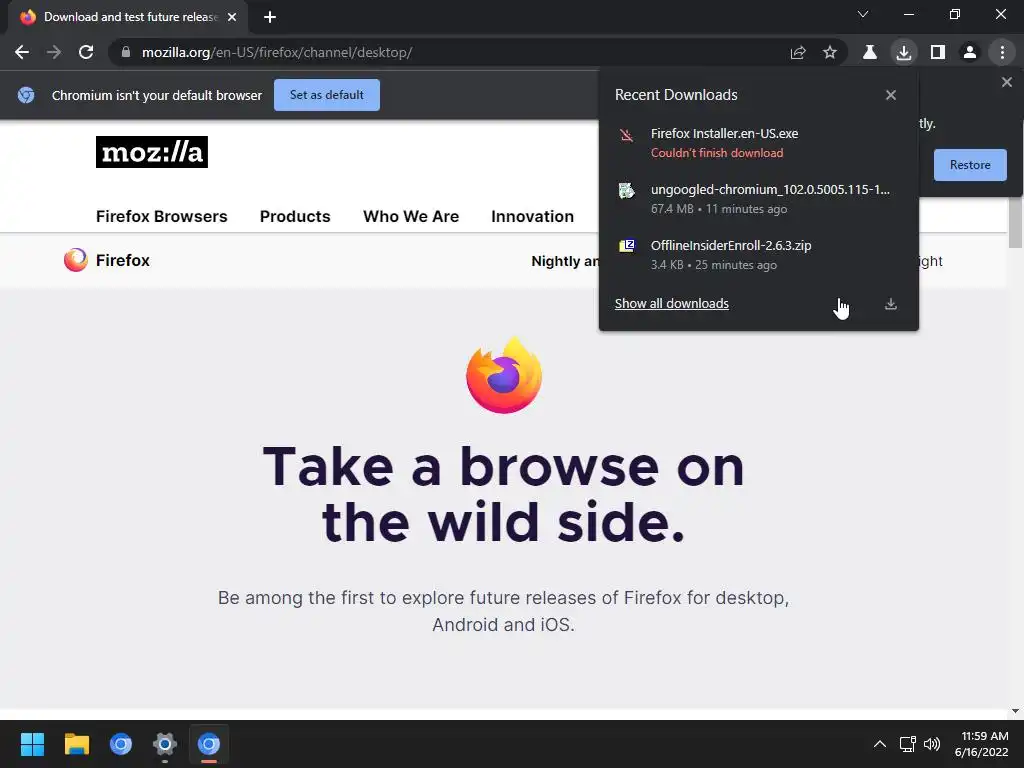Bookmark this tab with the star icon

coord(829,52)
